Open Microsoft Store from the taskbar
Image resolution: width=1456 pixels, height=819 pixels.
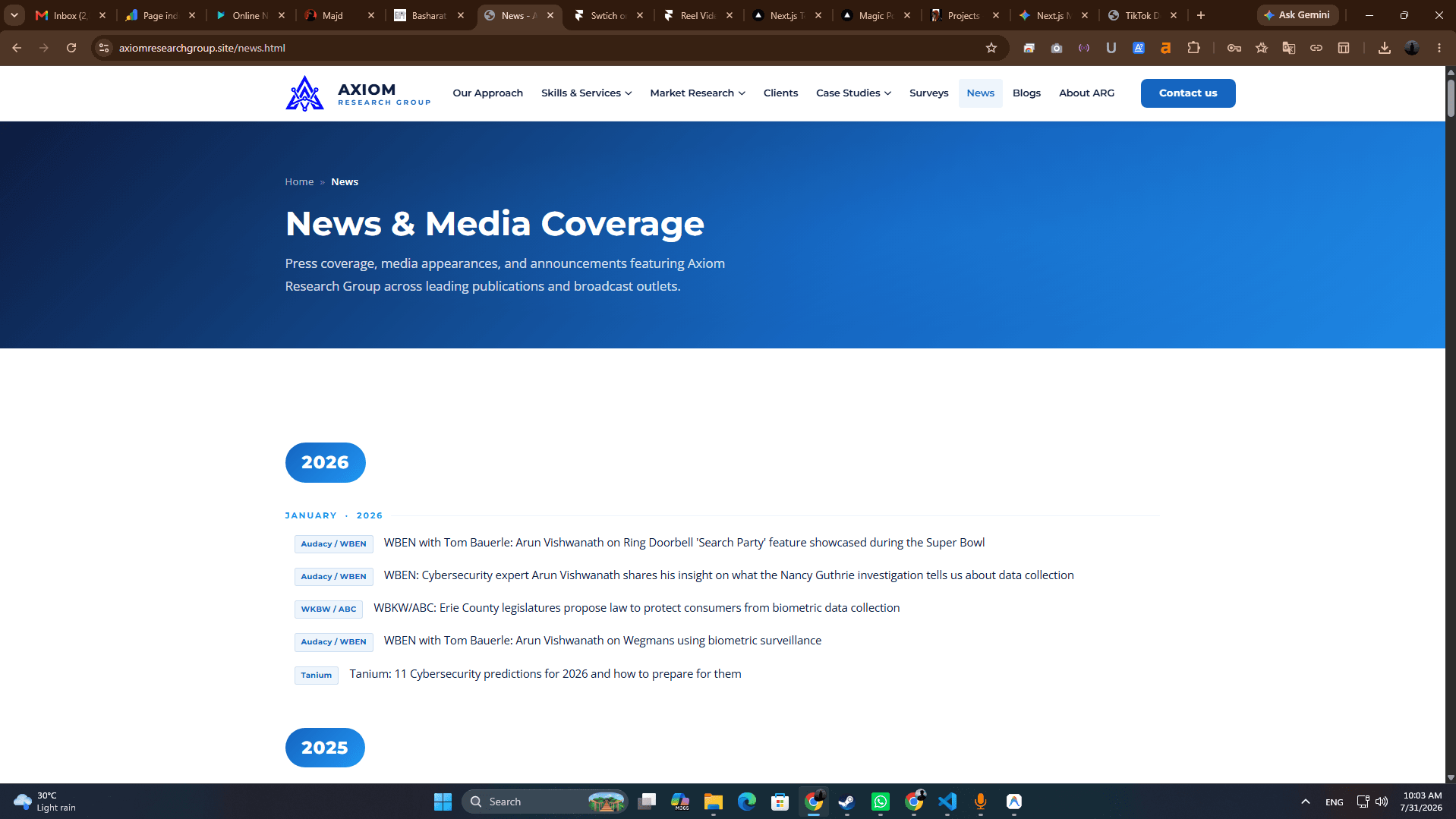[780, 802]
